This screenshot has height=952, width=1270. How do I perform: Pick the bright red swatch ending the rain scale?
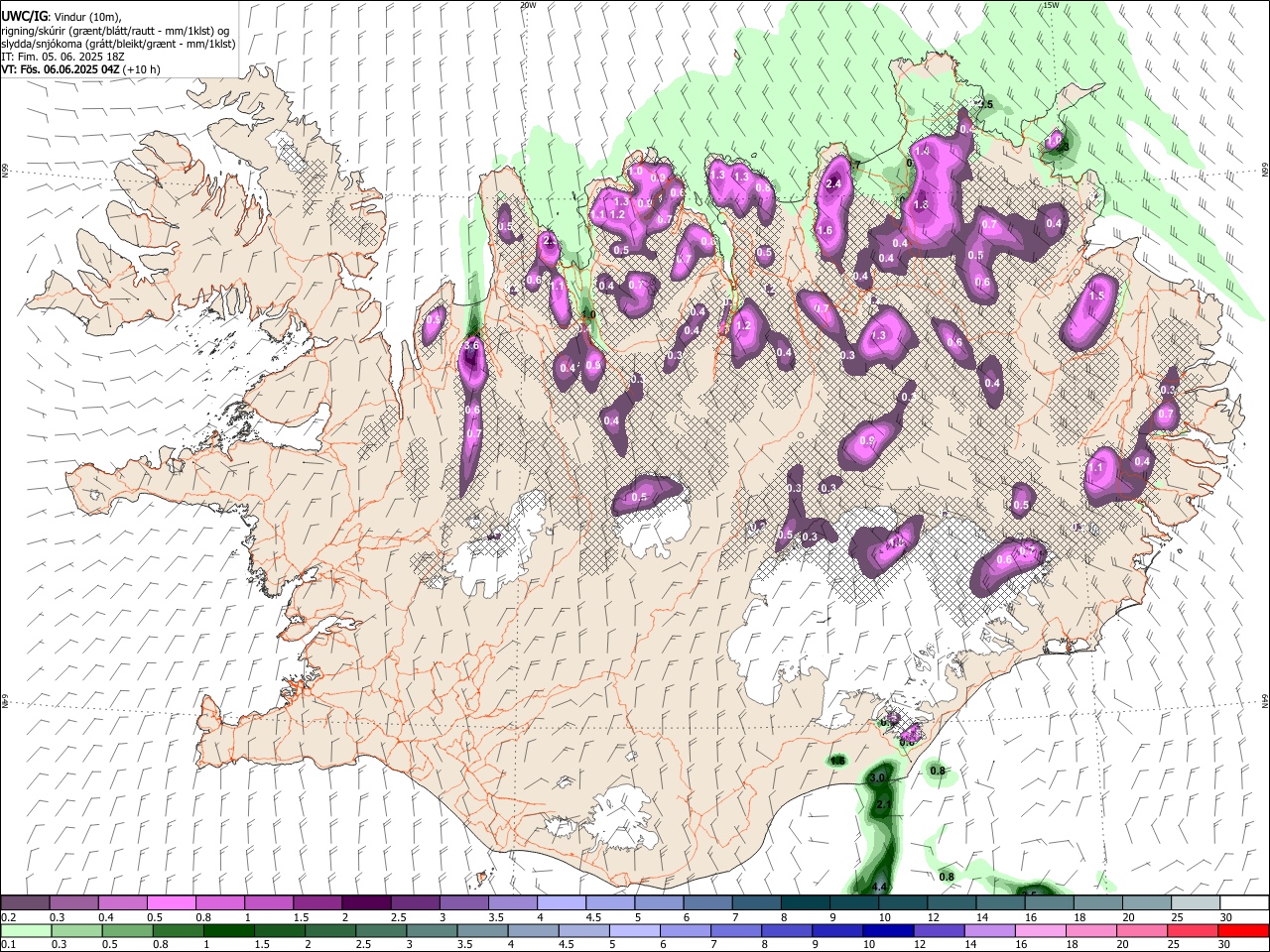(1244, 931)
